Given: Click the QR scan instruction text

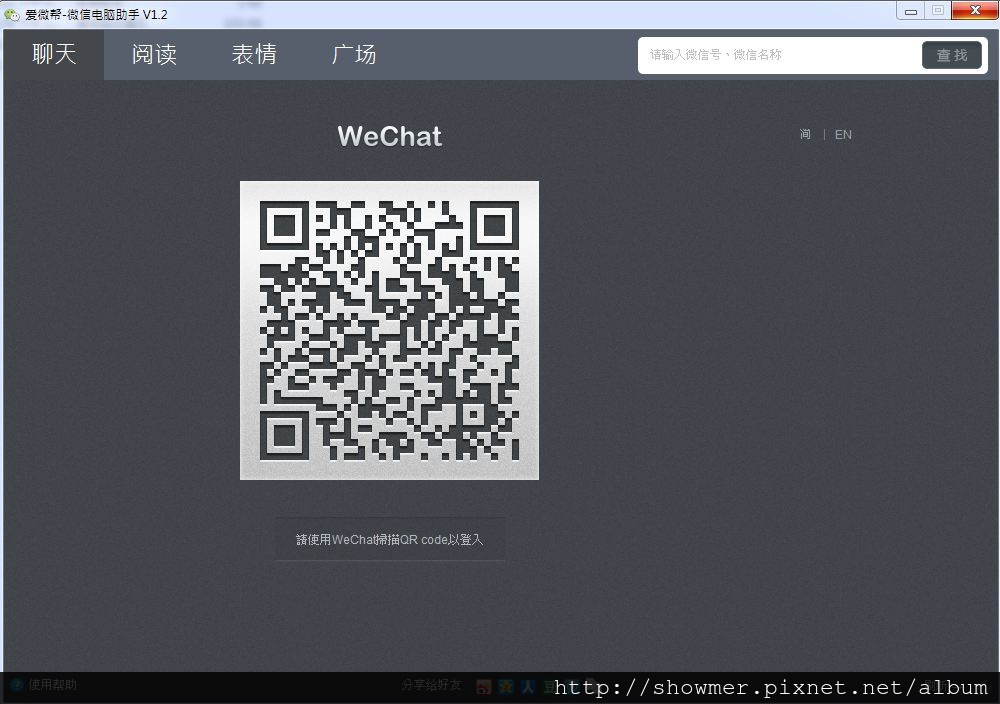Looking at the screenshot, I should [390, 539].
